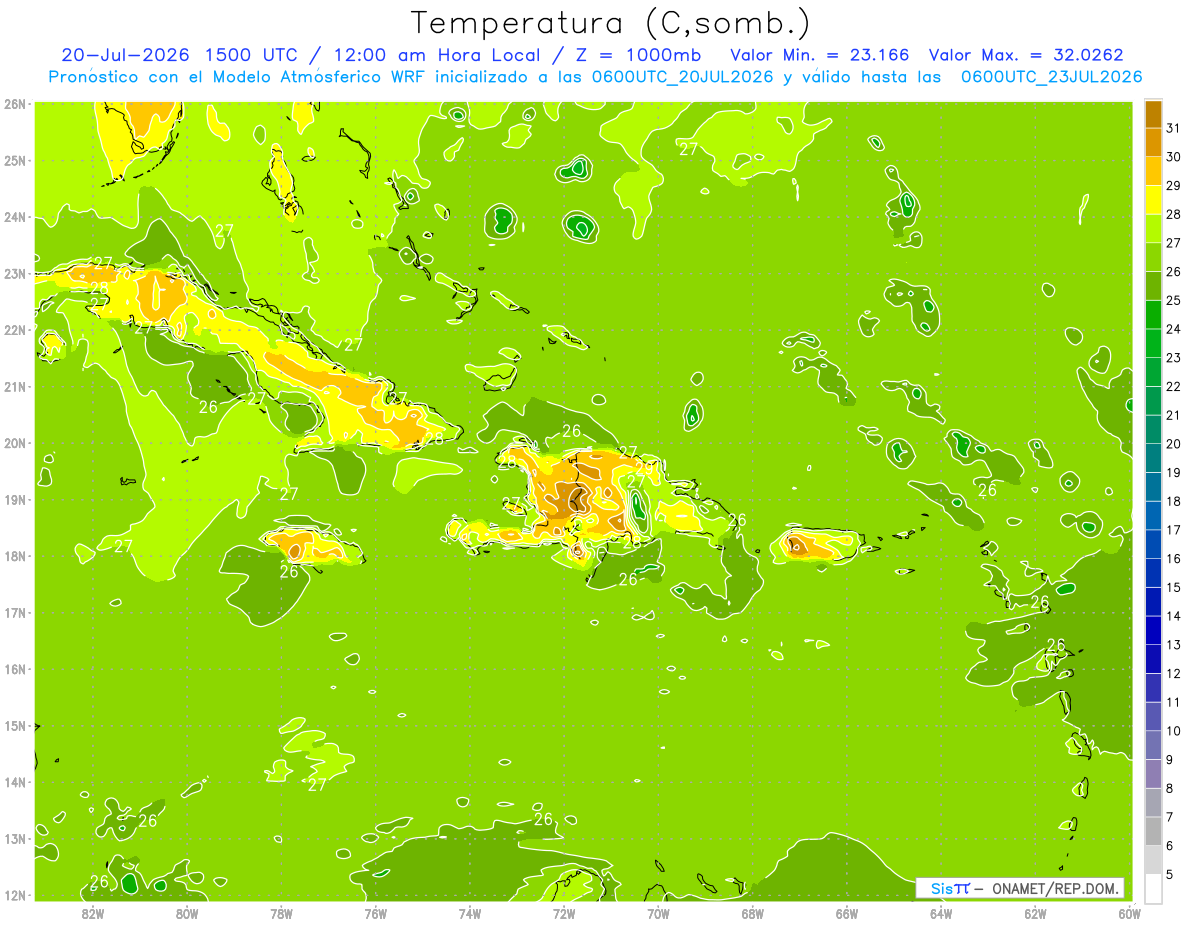This screenshot has height=927, width=1200.
Task: Click the "15N" latitude label
Action: click(x=15, y=726)
